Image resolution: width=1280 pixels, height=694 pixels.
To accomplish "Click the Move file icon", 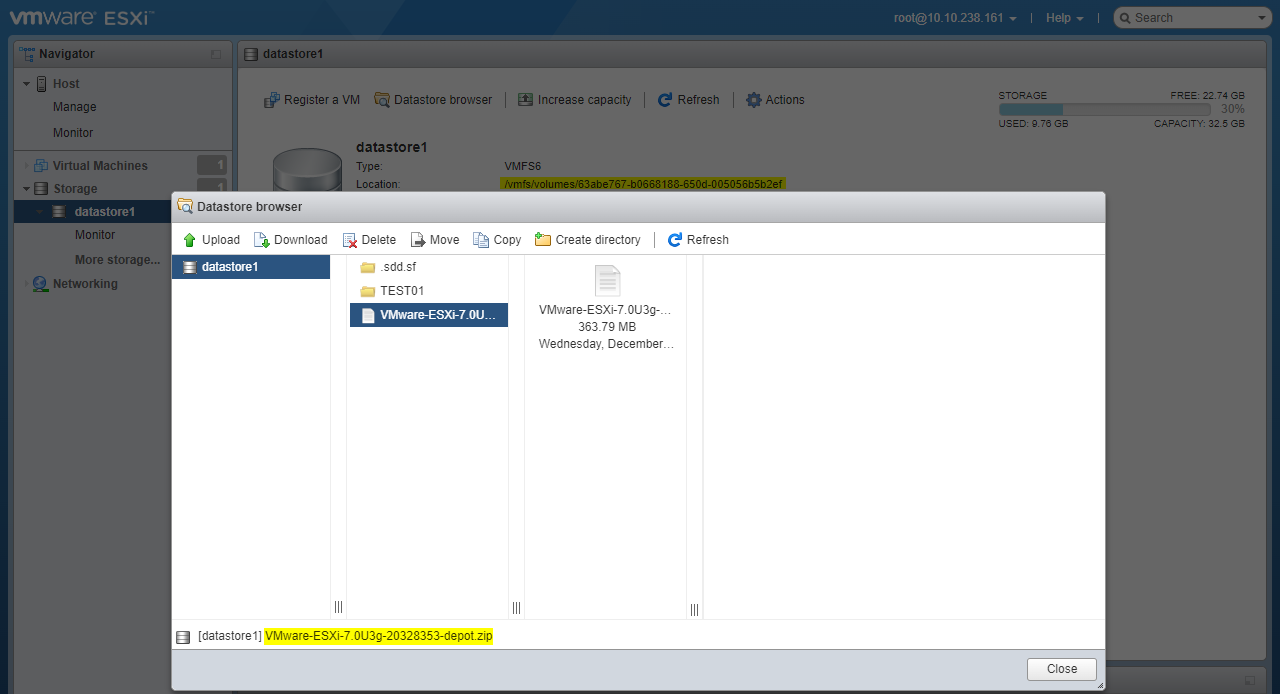I will pyautogui.click(x=418, y=240).
